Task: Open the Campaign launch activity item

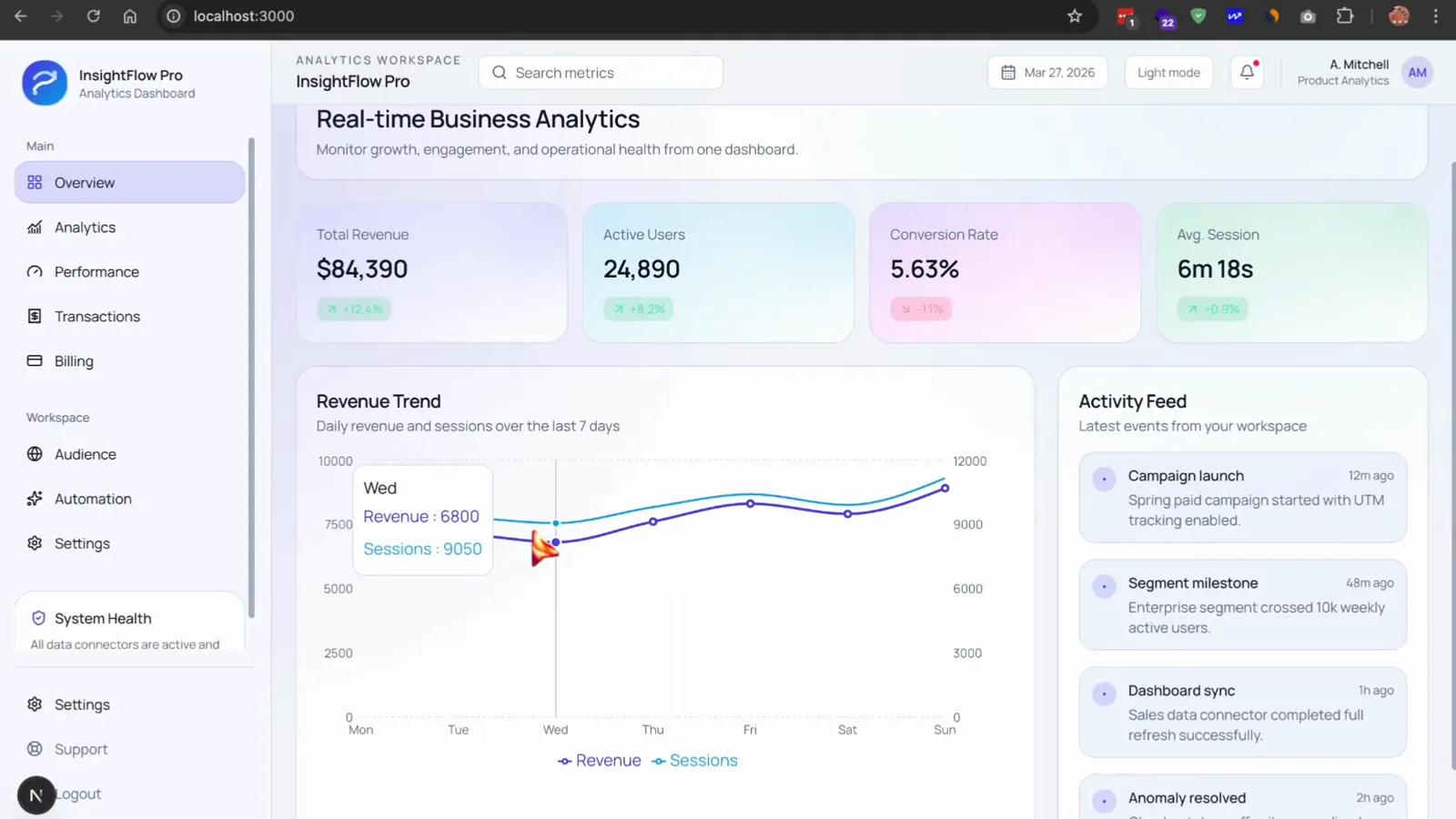Action: 1243,498
